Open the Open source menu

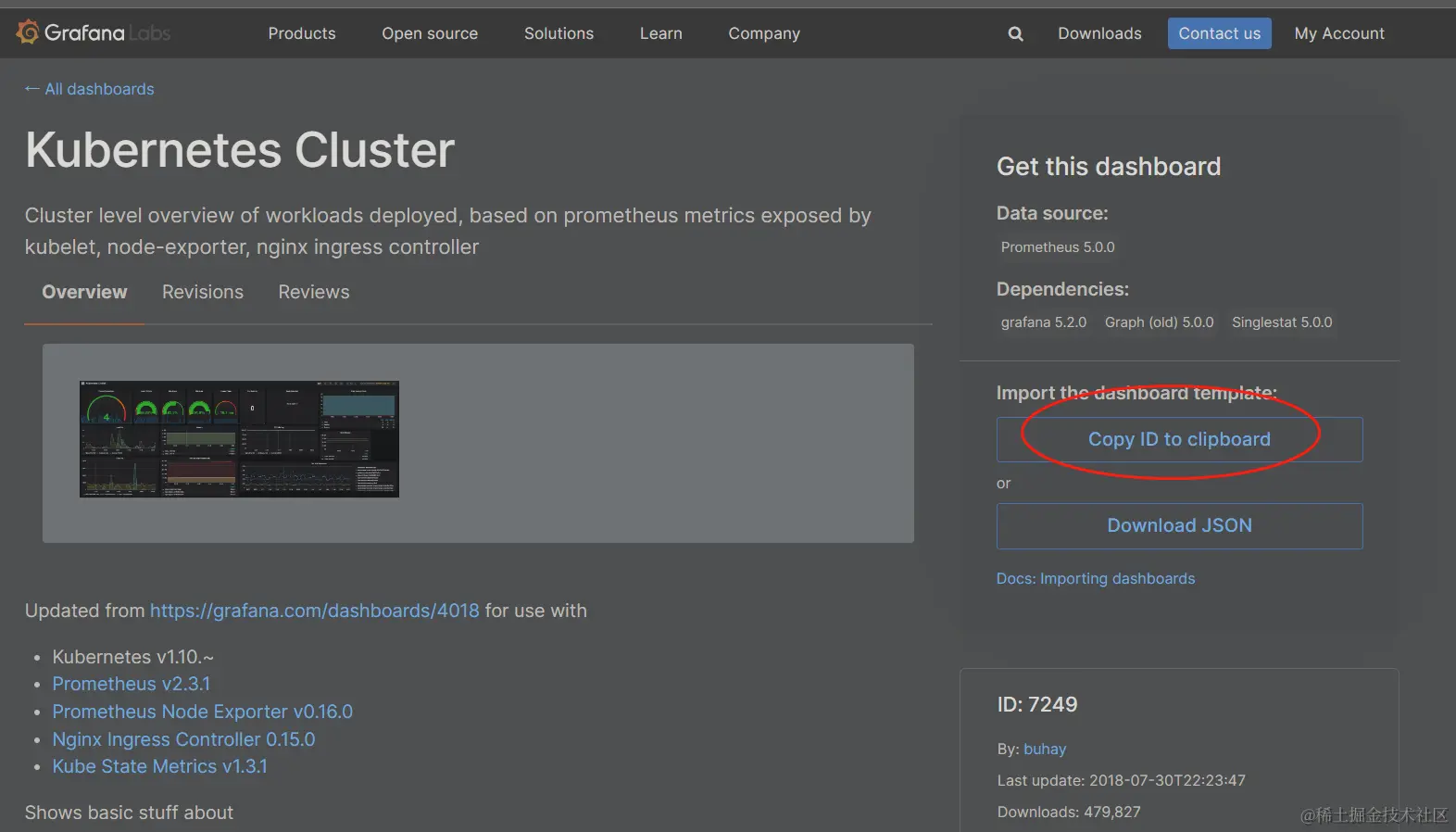(x=430, y=33)
